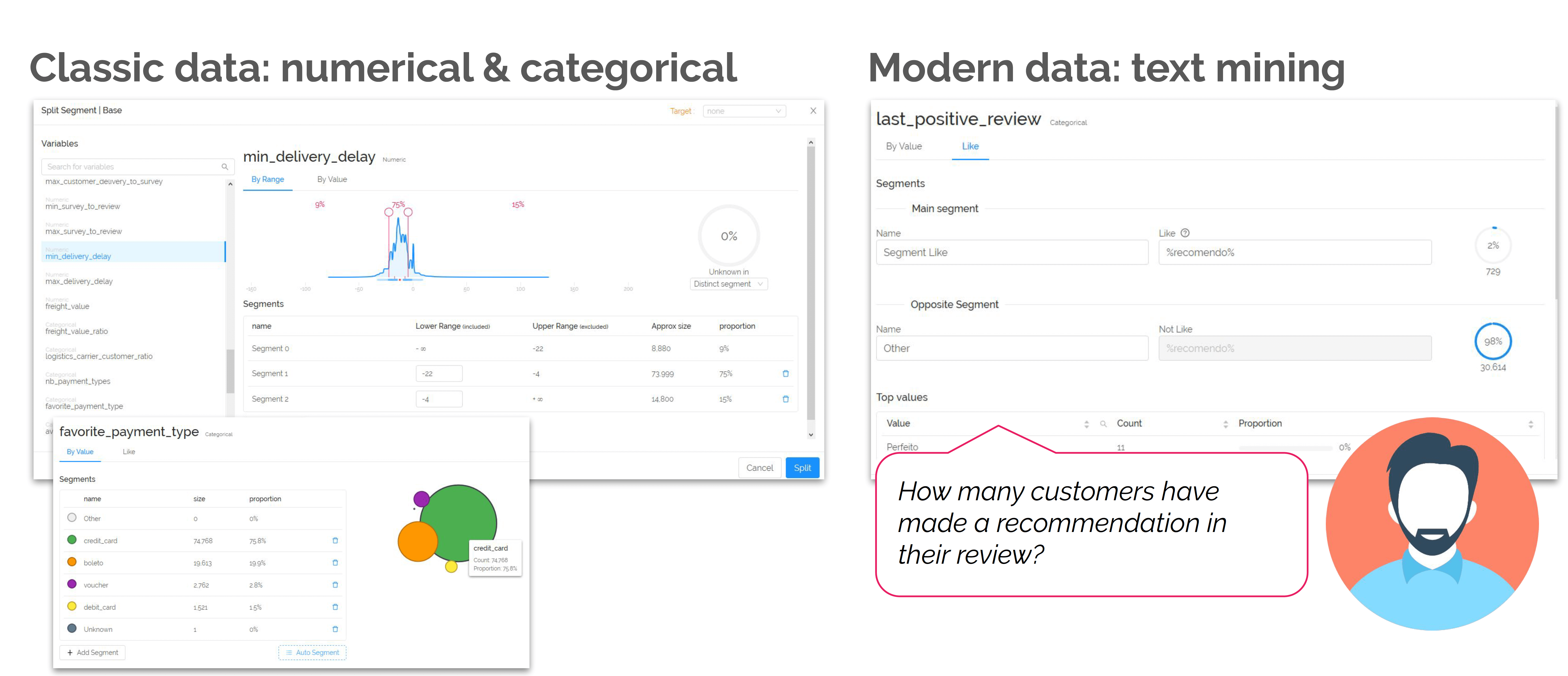Click the Segment Like name field
1568x676 pixels.
coord(1012,252)
